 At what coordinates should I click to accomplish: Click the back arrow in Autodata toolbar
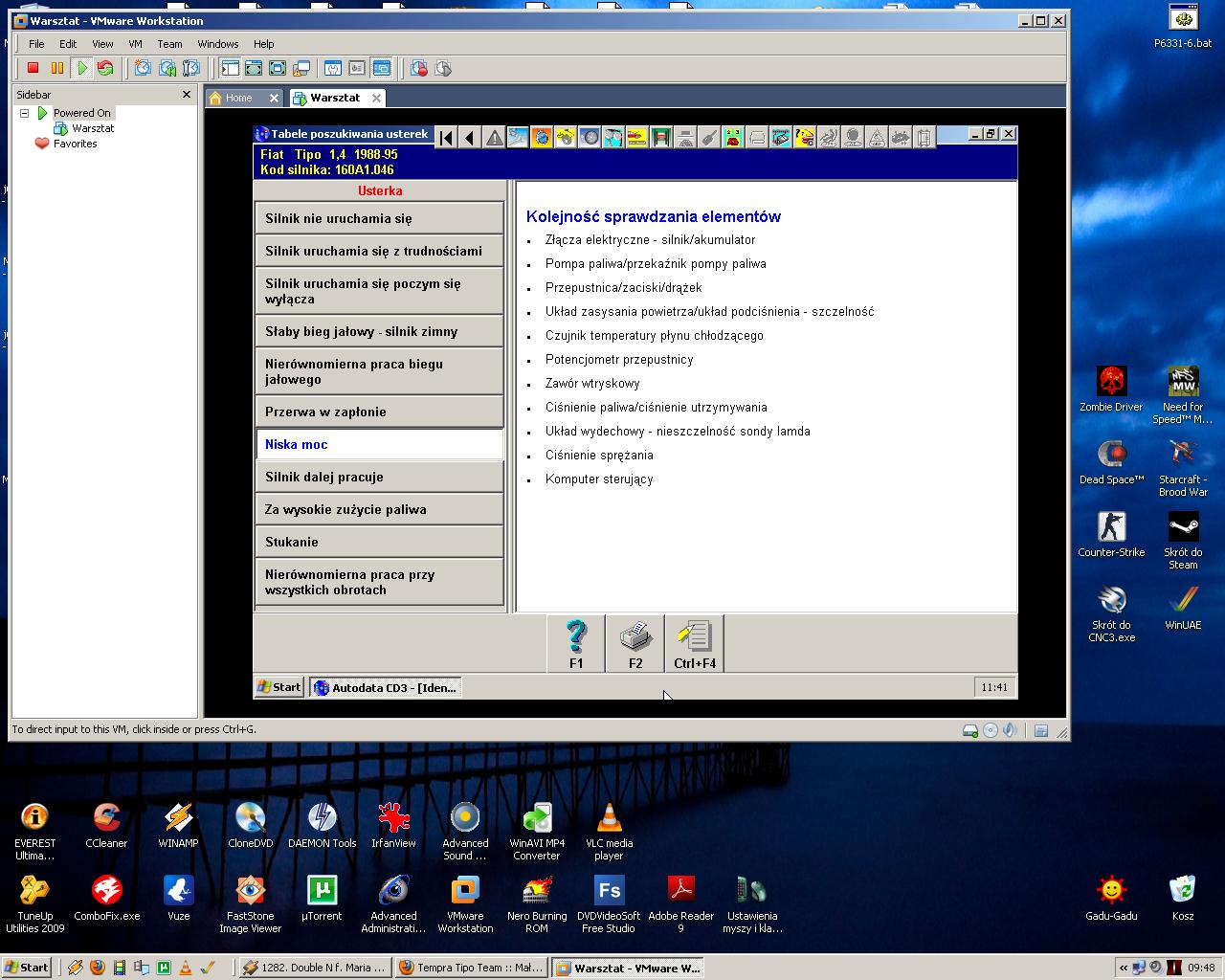[x=470, y=138]
